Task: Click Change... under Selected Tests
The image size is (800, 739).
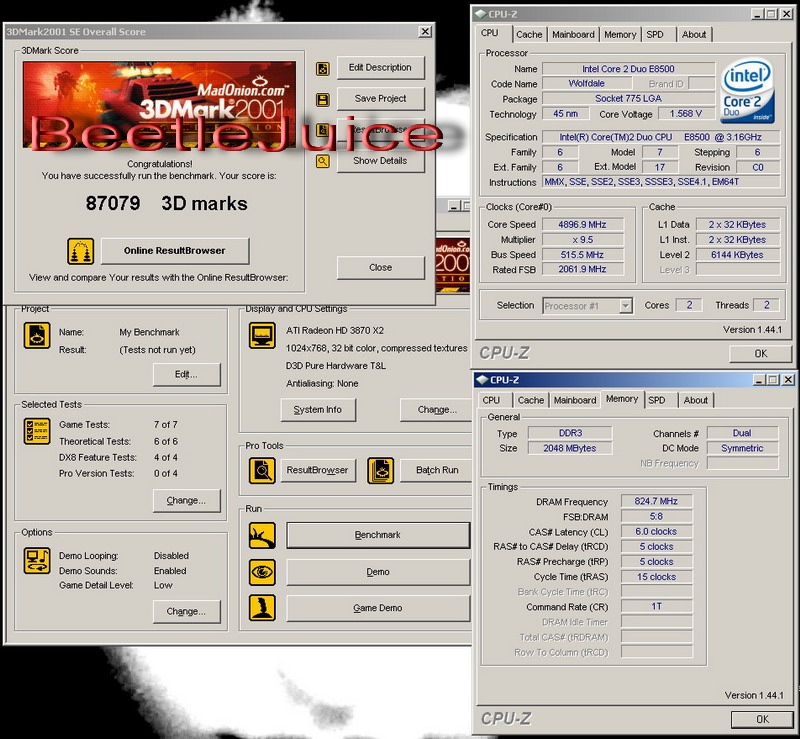Action: point(187,501)
